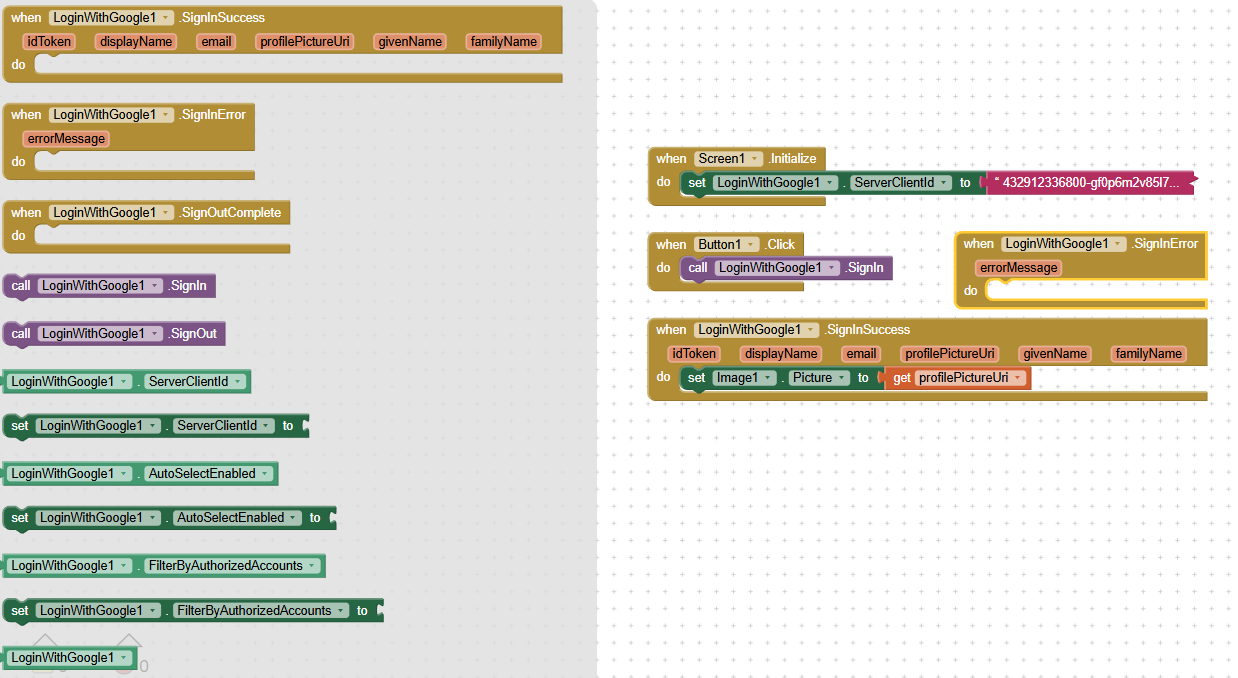The width and height of the screenshot is (1238, 678).
Task: Click the idToken parameter in flyout SignInSuccess
Action: coord(48,42)
